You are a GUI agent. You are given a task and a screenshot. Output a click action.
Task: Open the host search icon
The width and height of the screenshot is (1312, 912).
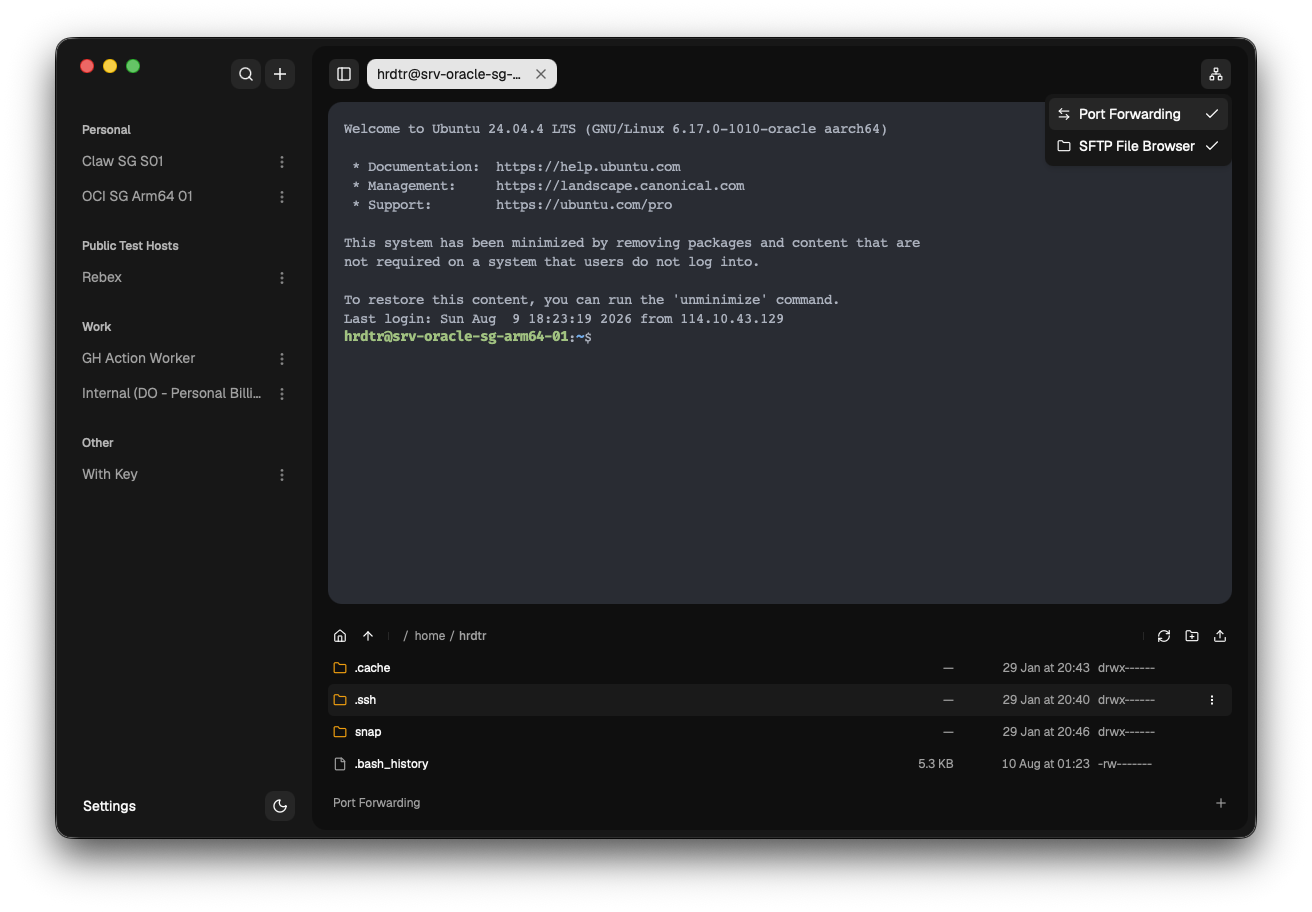click(x=246, y=74)
